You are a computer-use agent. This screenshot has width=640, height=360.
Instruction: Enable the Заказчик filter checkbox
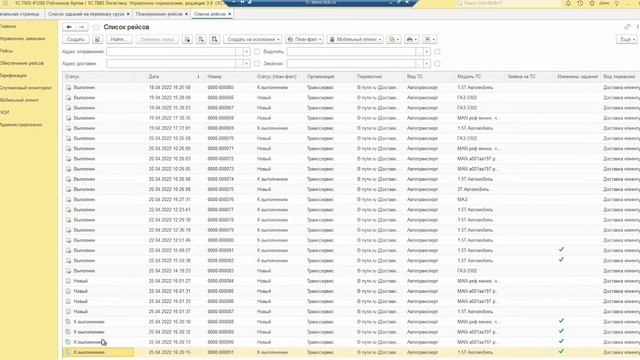pos(437,64)
